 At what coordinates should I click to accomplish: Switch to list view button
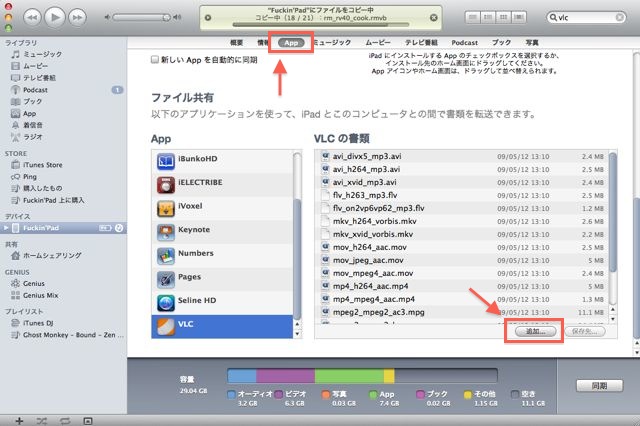[472, 17]
